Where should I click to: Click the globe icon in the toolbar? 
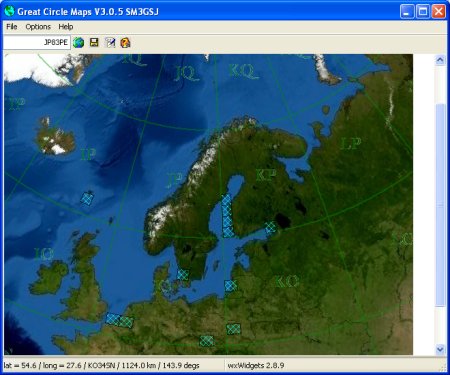78,43
